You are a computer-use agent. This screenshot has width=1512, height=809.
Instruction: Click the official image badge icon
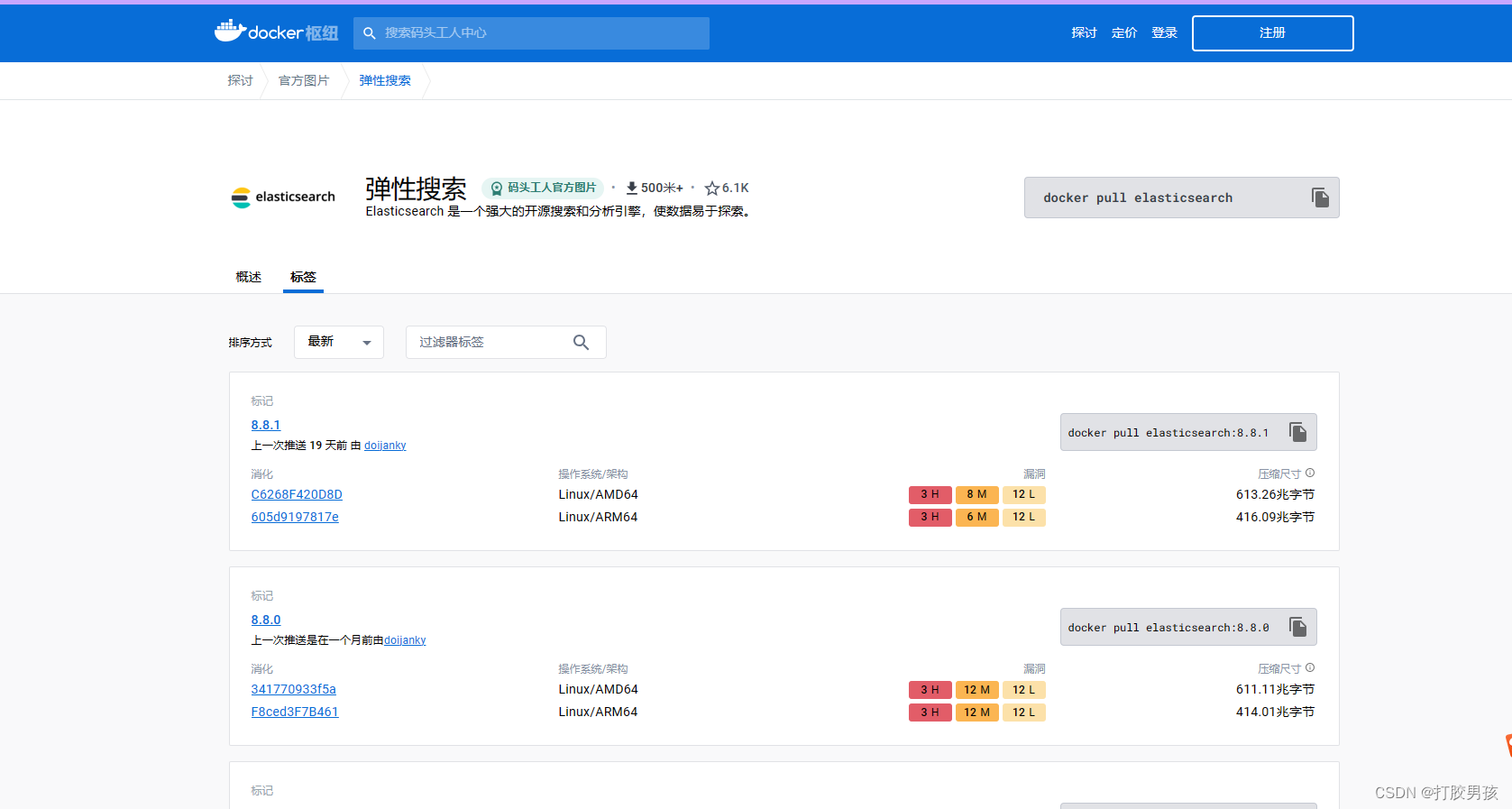[x=496, y=188]
